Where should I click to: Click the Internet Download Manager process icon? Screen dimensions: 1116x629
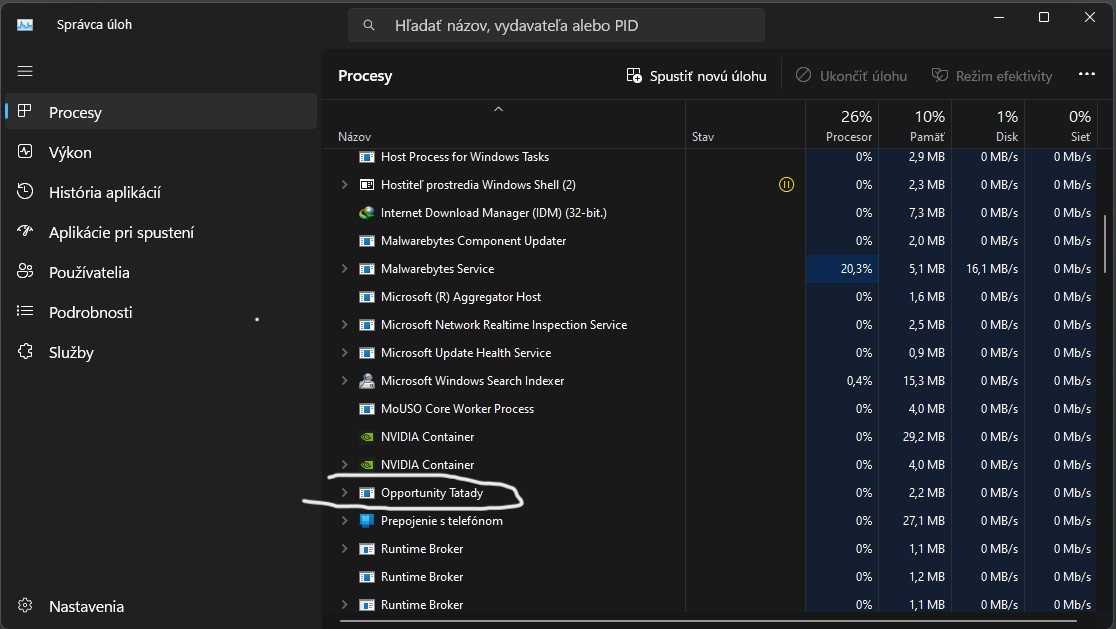[367, 213]
